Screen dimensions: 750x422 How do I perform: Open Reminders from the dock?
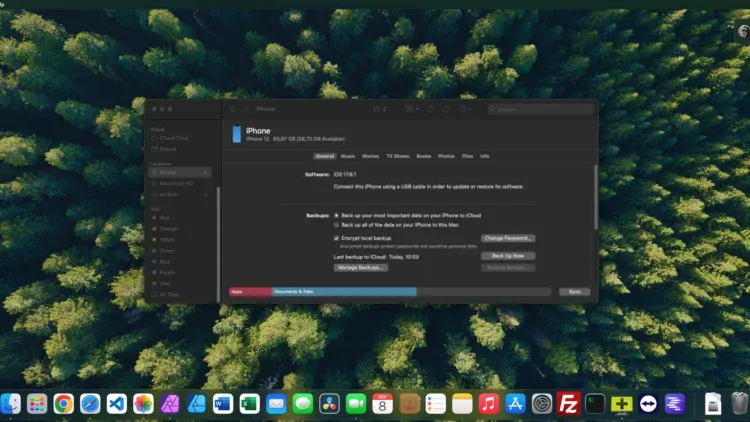pos(436,404)
